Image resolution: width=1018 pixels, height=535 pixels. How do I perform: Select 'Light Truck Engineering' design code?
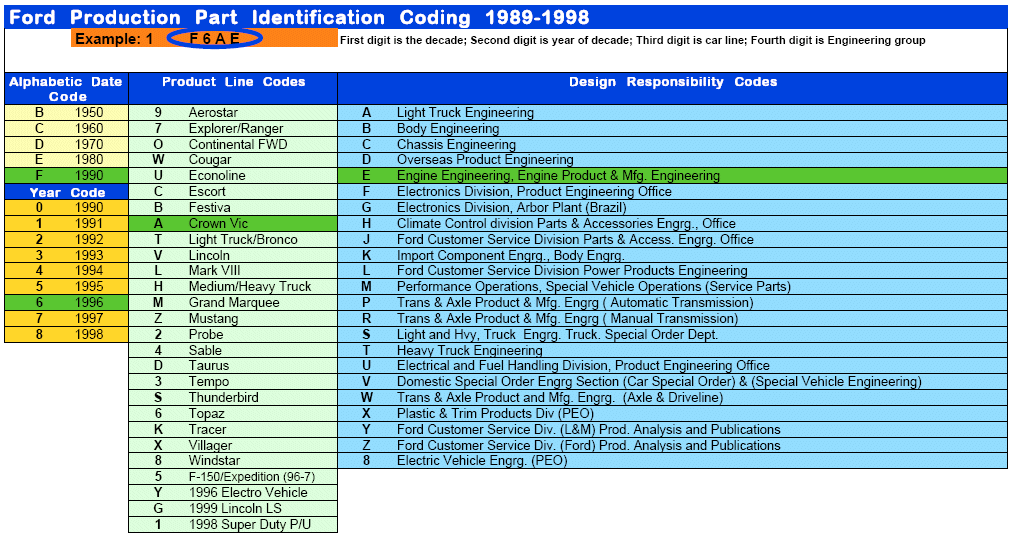point(673,112)
